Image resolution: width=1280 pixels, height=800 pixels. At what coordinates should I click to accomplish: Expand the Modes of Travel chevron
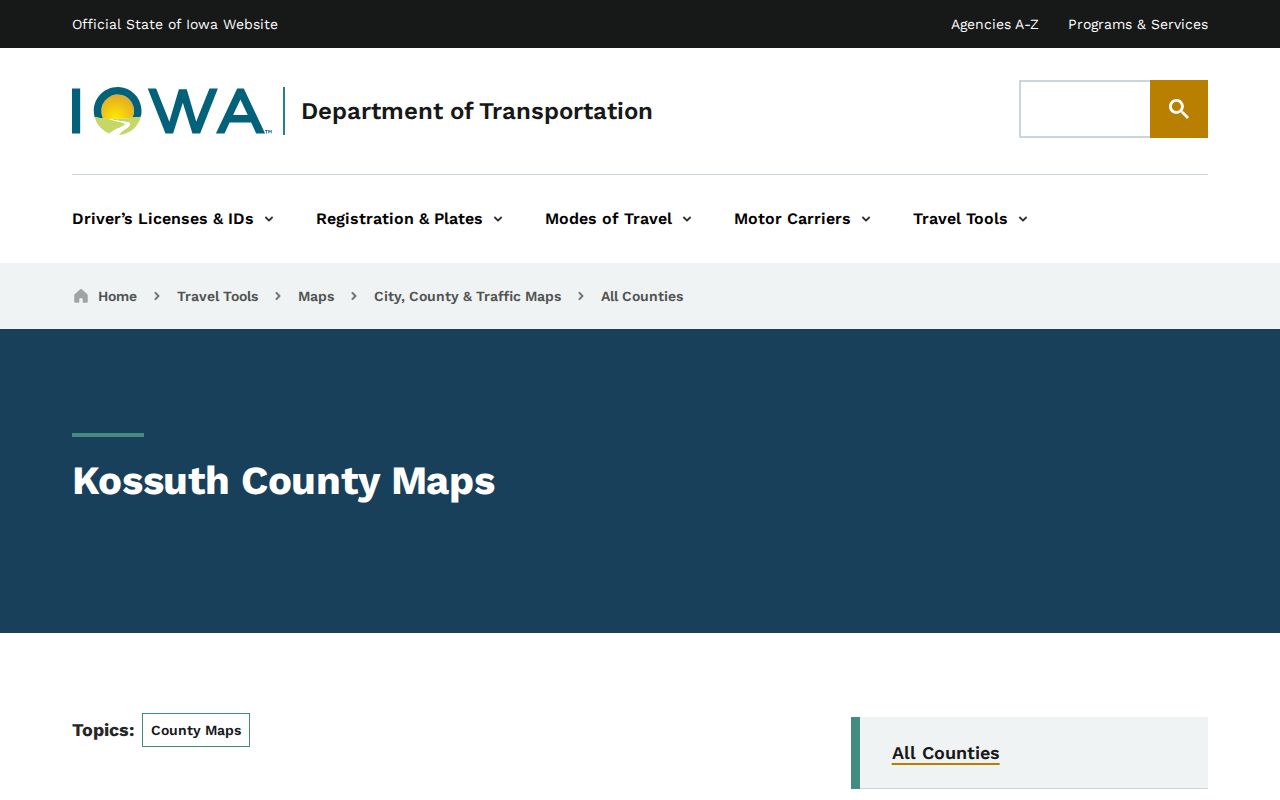(x=687, y=219)
